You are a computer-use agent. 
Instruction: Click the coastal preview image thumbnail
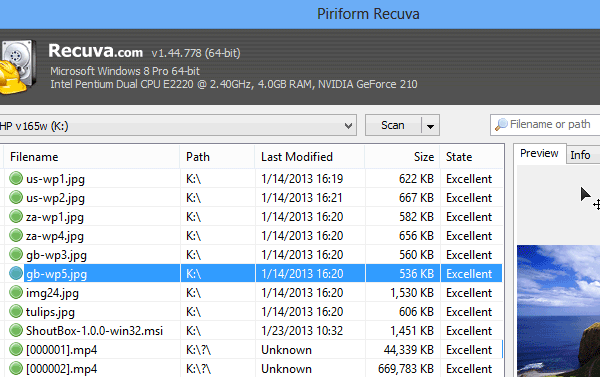[x=558, y=311]
